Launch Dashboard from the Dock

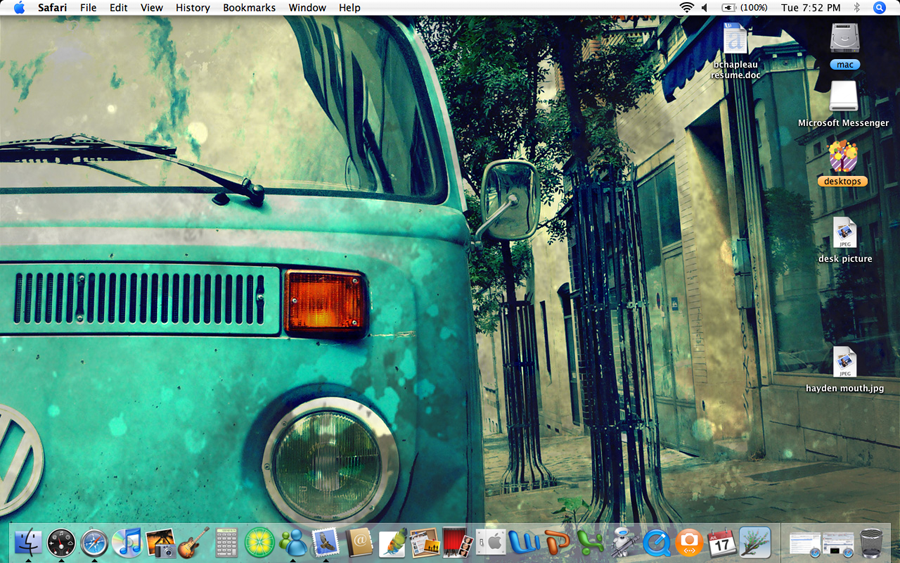pyautogui.click(x=61, y=542)
